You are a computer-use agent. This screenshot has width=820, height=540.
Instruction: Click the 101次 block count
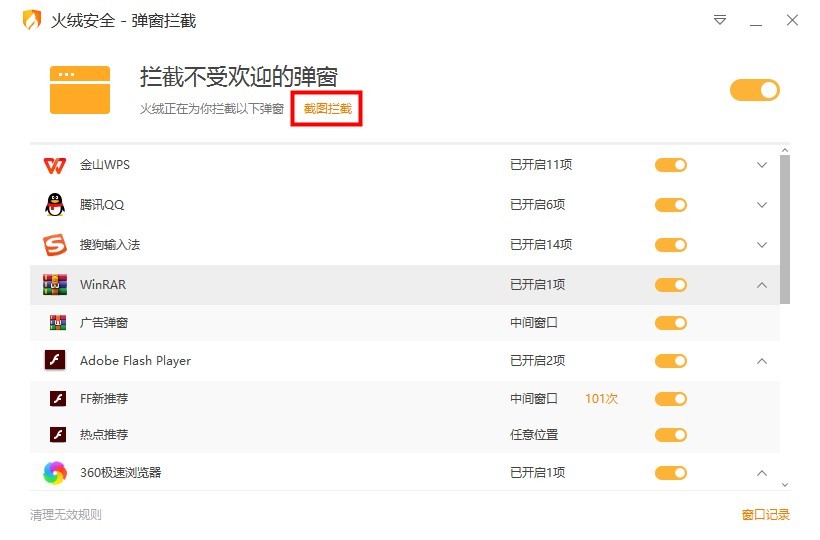pos(601,398)
